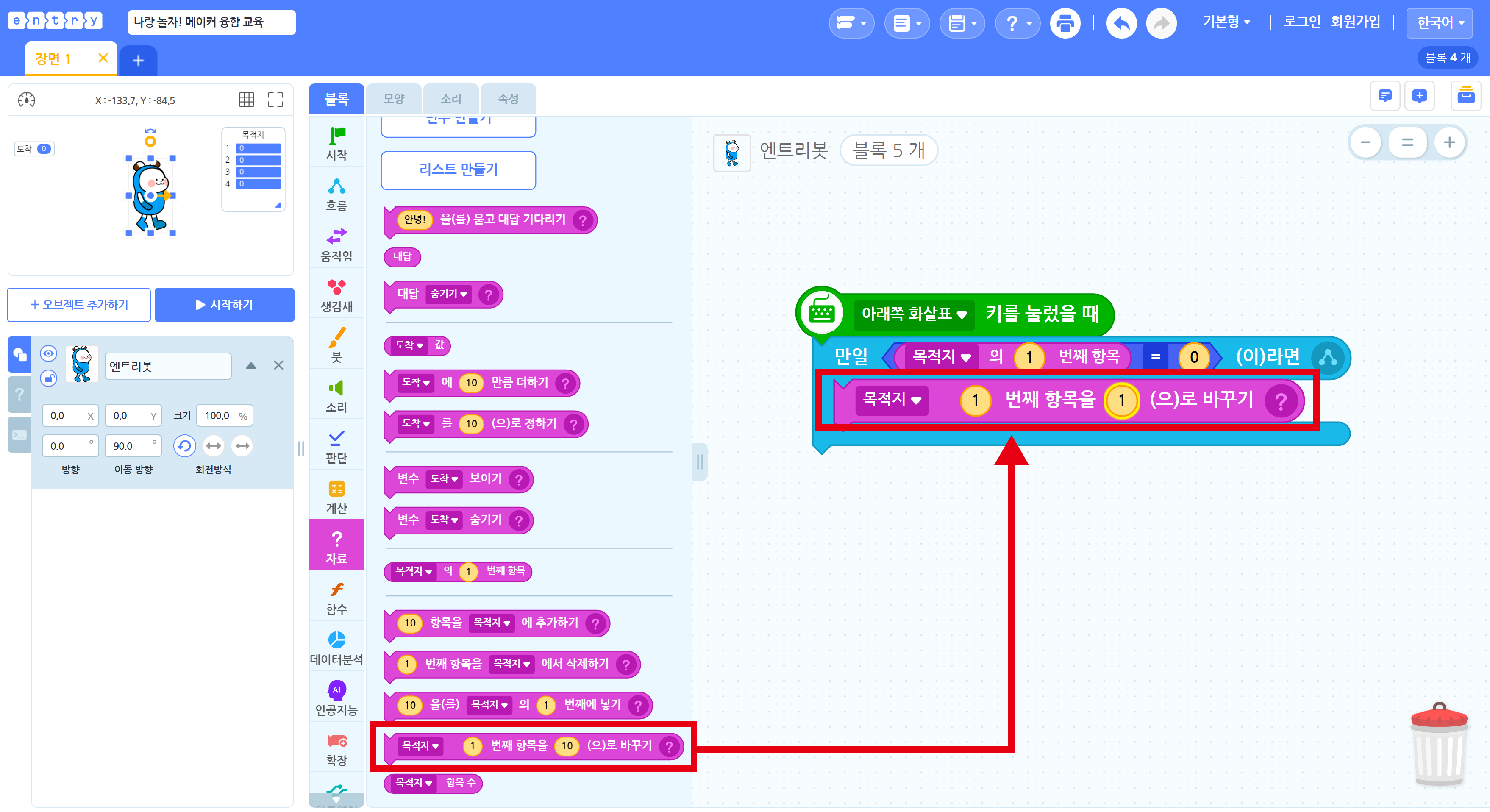
Task: Remove the 엔트리봇 object with X
Action: (x=278, y=365)
